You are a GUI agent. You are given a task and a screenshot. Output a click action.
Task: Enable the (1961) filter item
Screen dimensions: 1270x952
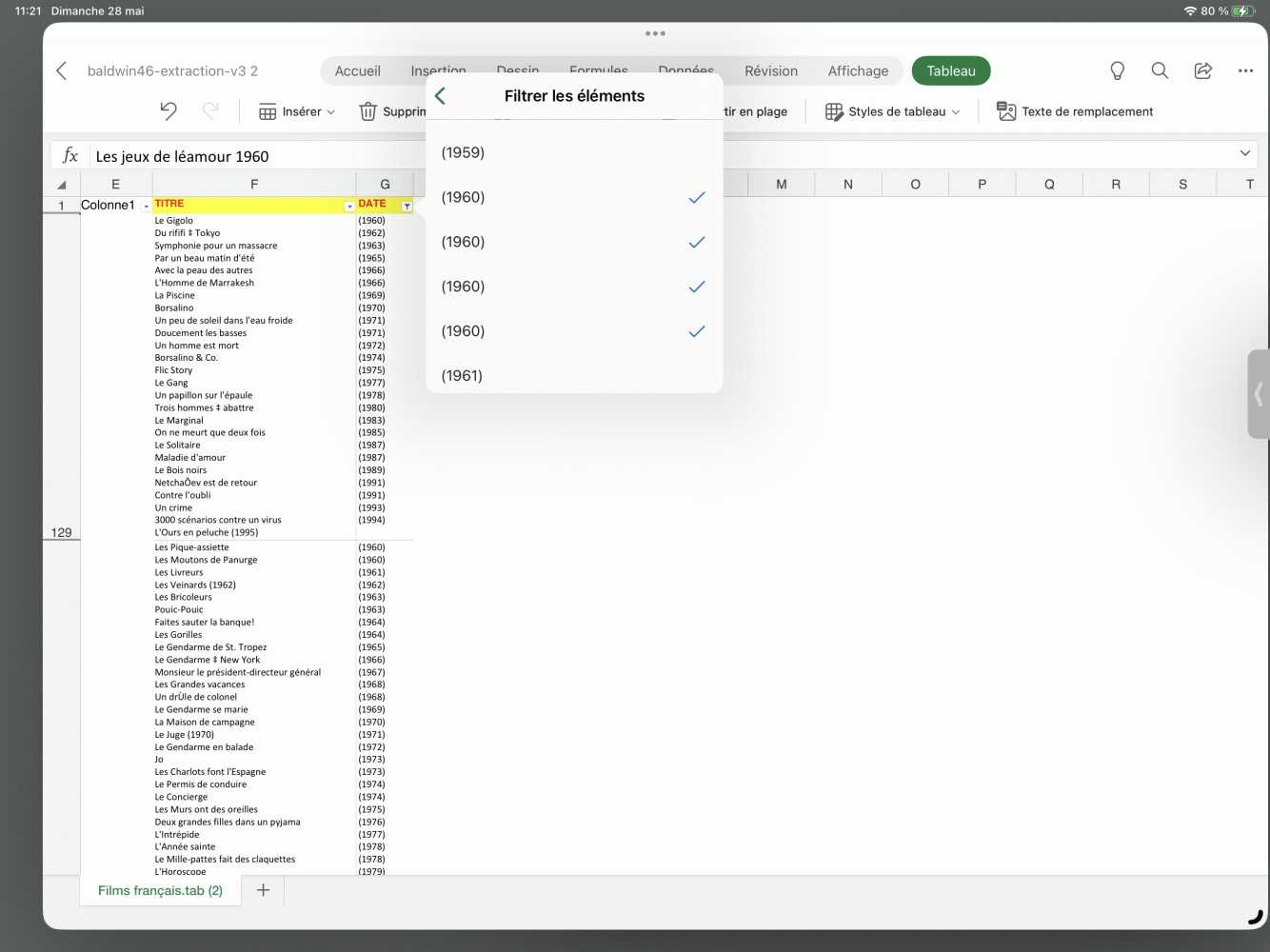click(x=573, y=375)
